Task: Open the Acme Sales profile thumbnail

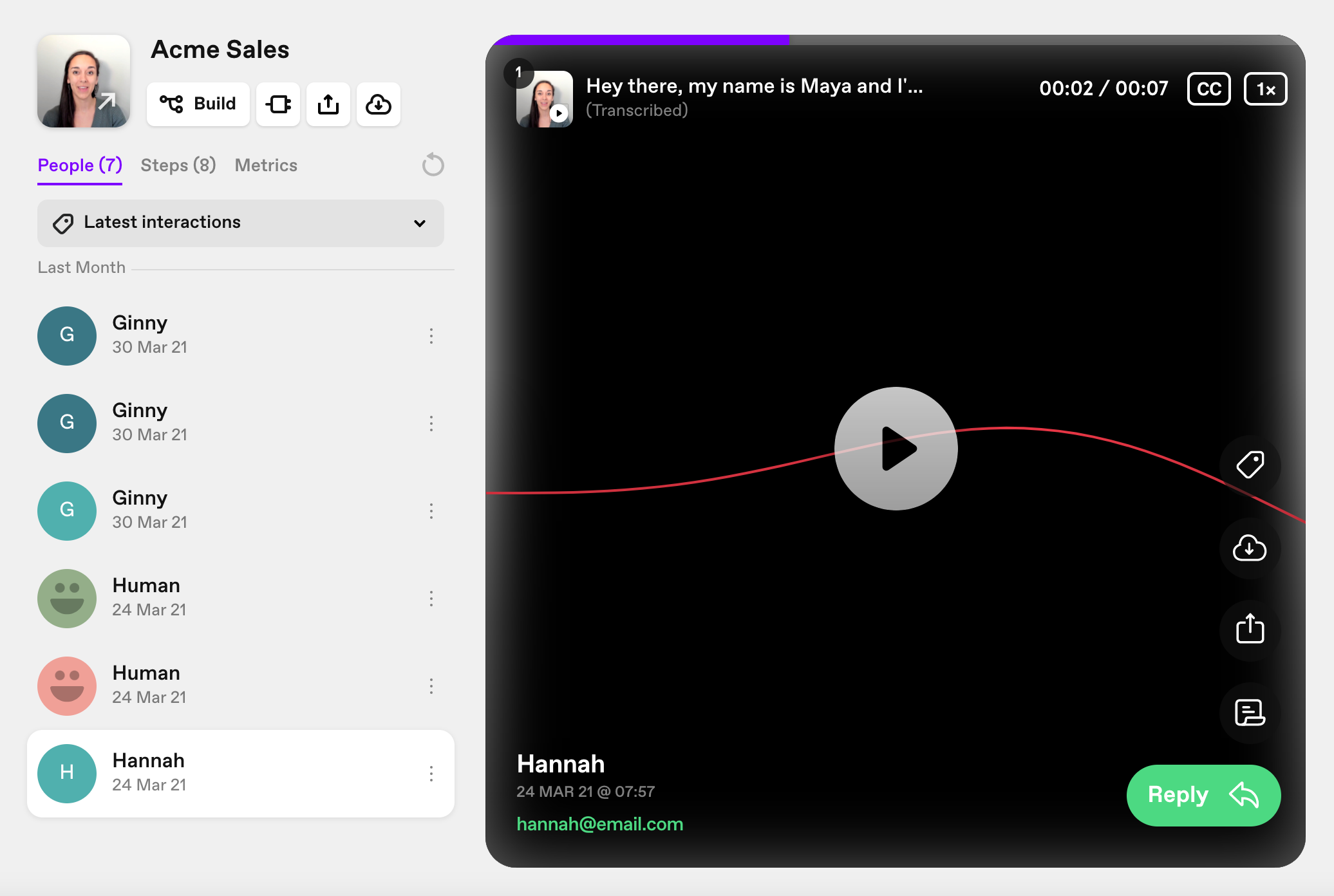Action: click(x=84, y=81)
